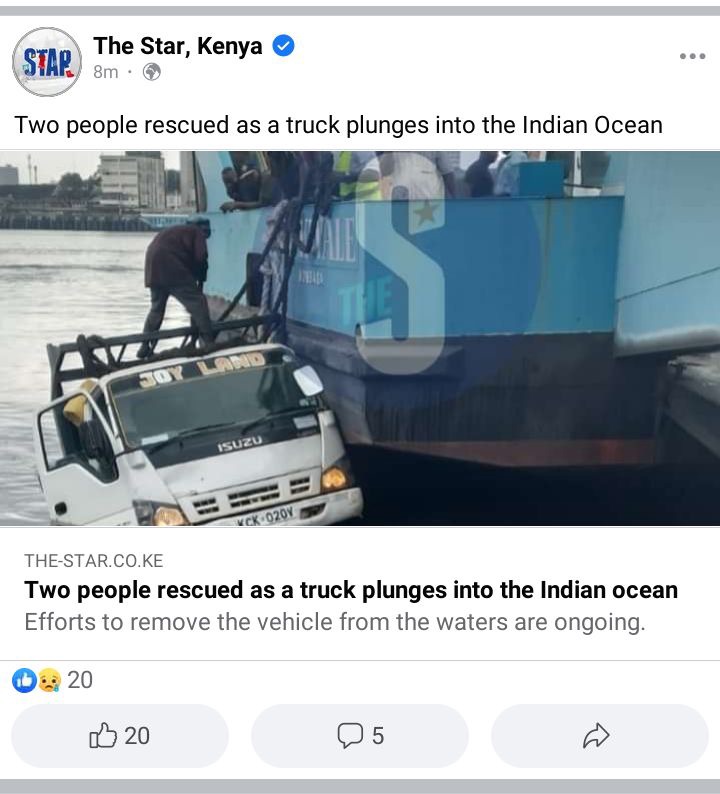Click the blue like reaction icon

click(24, 680)
